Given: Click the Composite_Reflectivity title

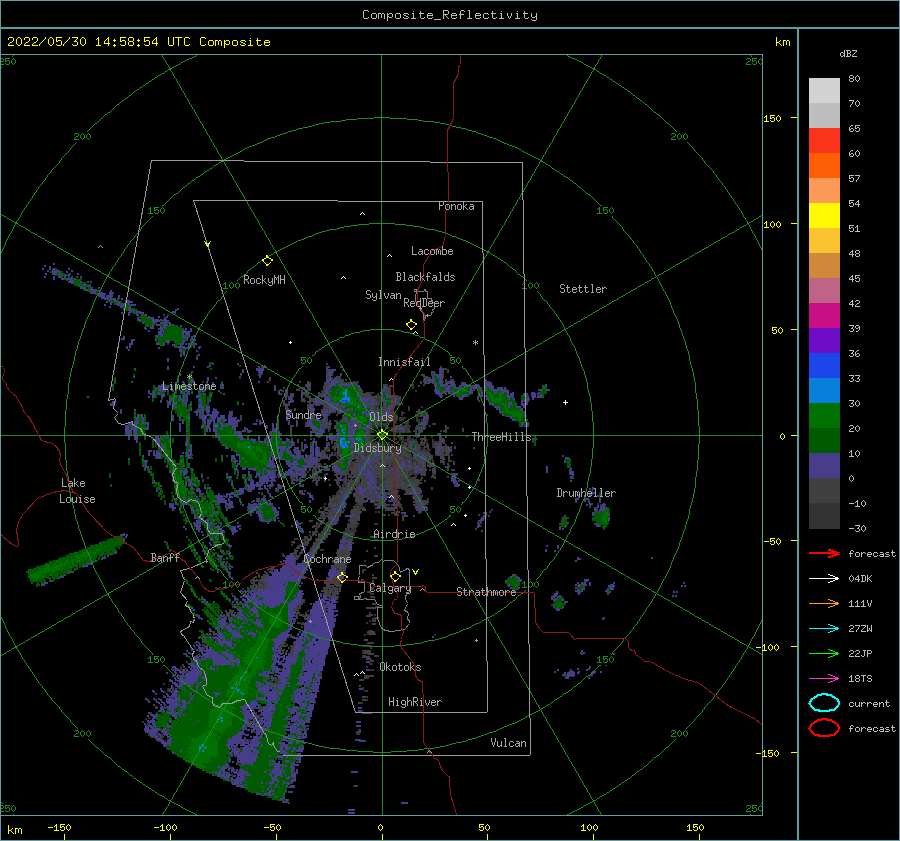Looking at the screenshot, I should point(449,15).
